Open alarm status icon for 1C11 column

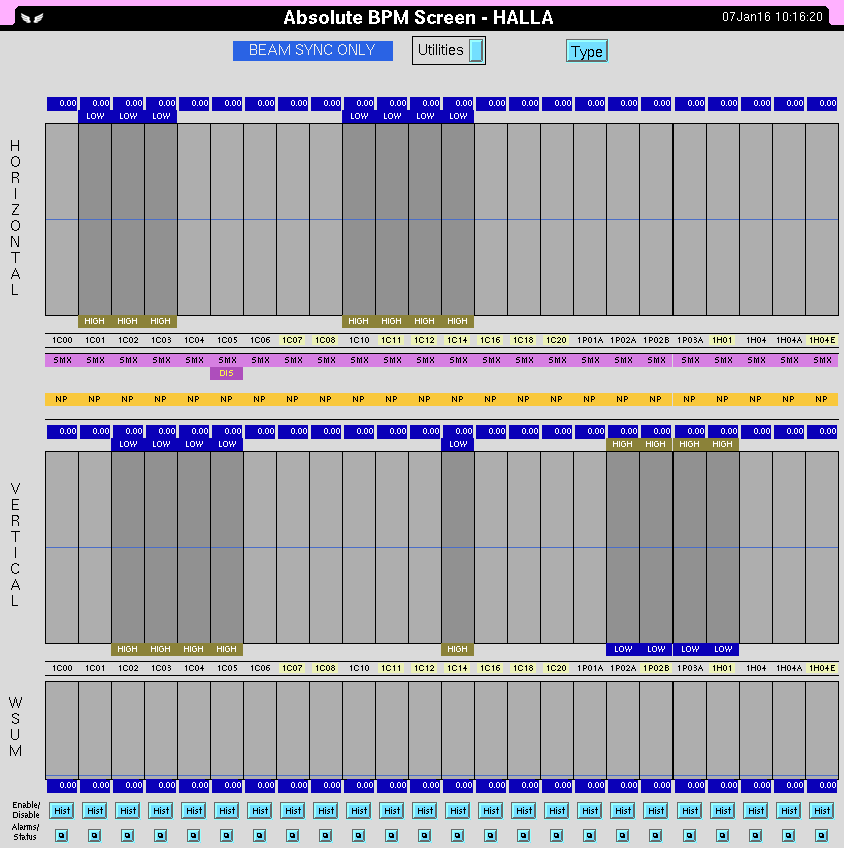pyautogui.click(x=391, y=836)
